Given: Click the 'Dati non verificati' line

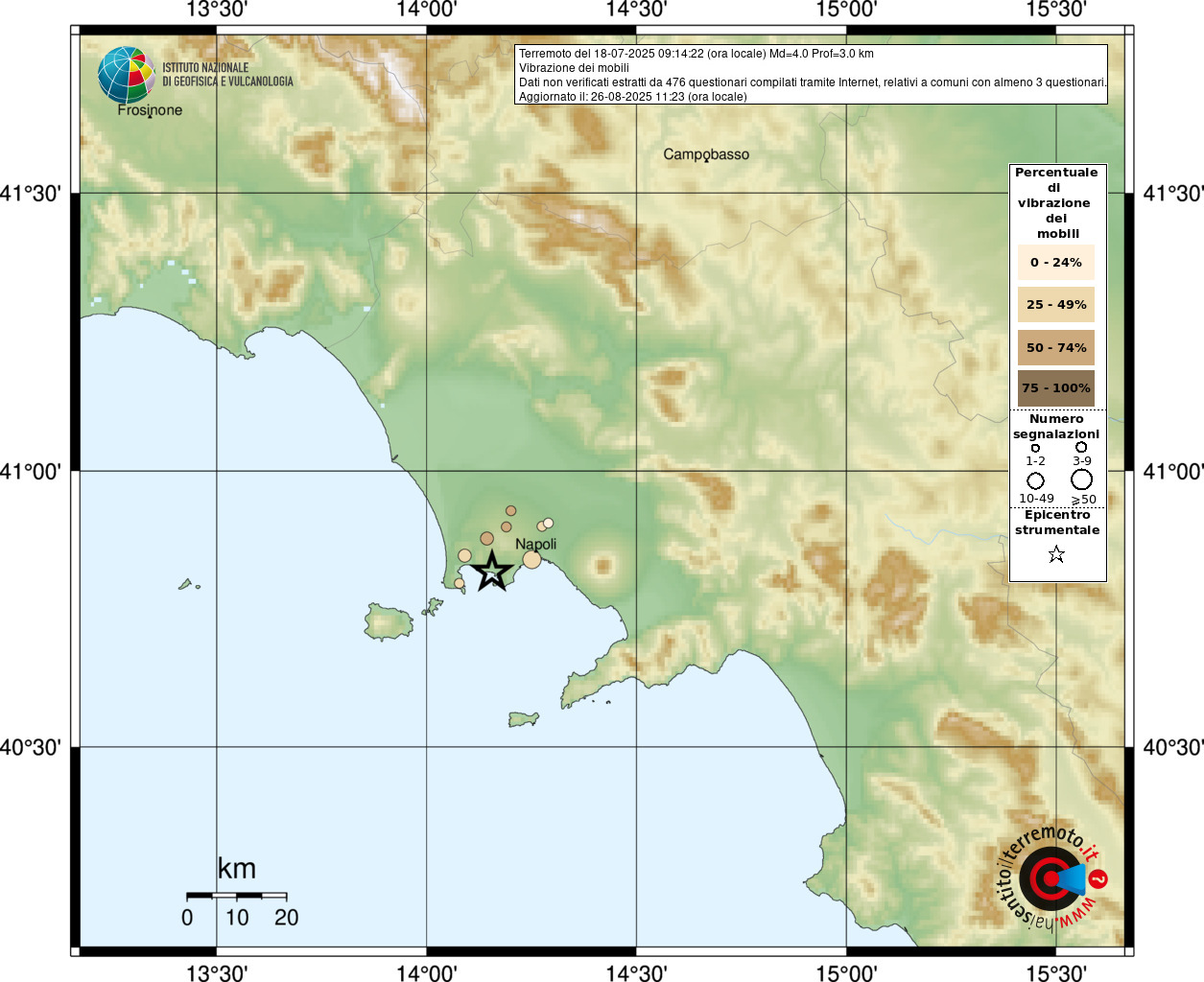Looking at the screenshot, I should click(813, 82).
